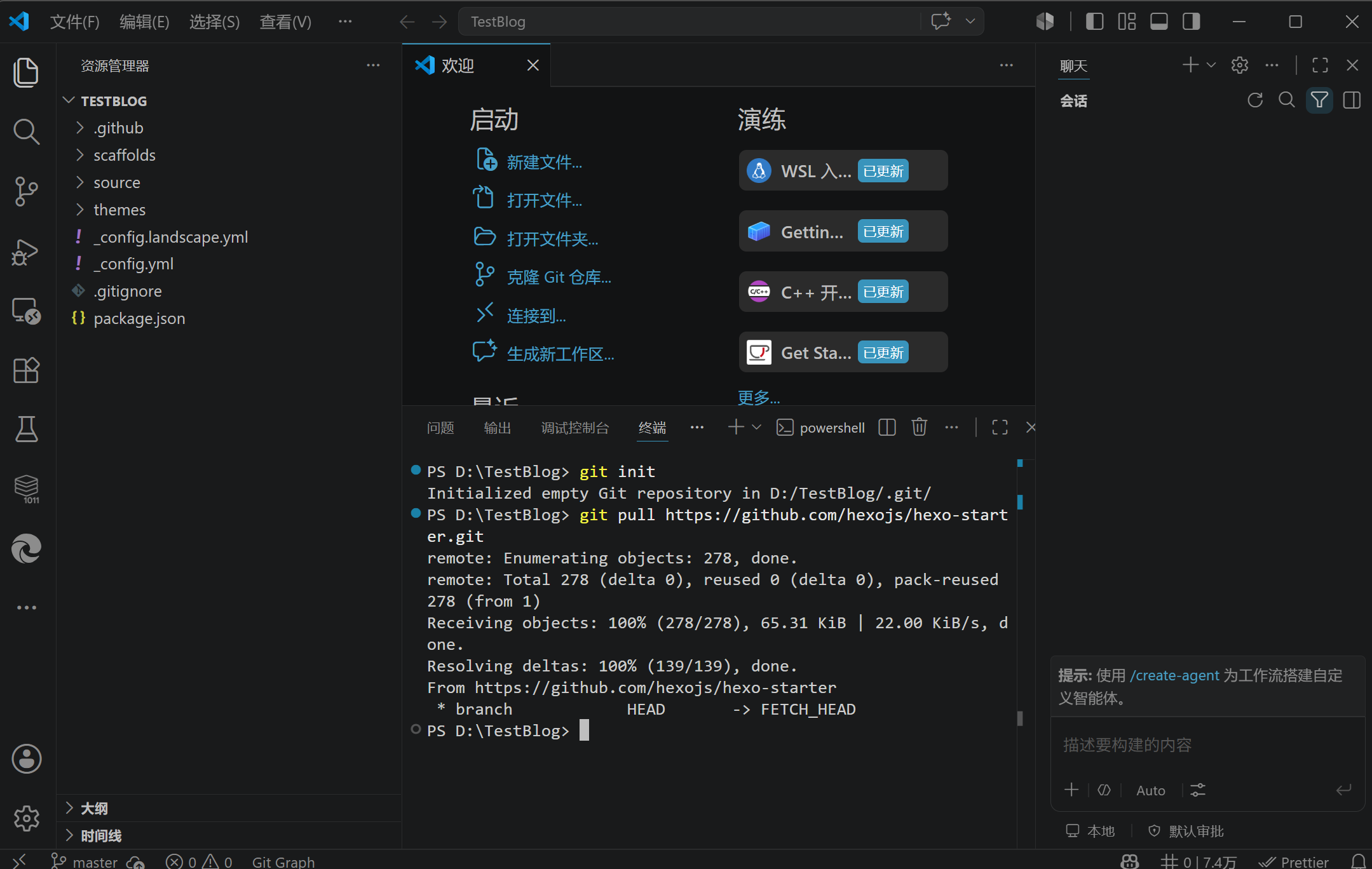1372x869 pixels.
Task: Toggle the primary side bar layout button
Action: 1094,22
